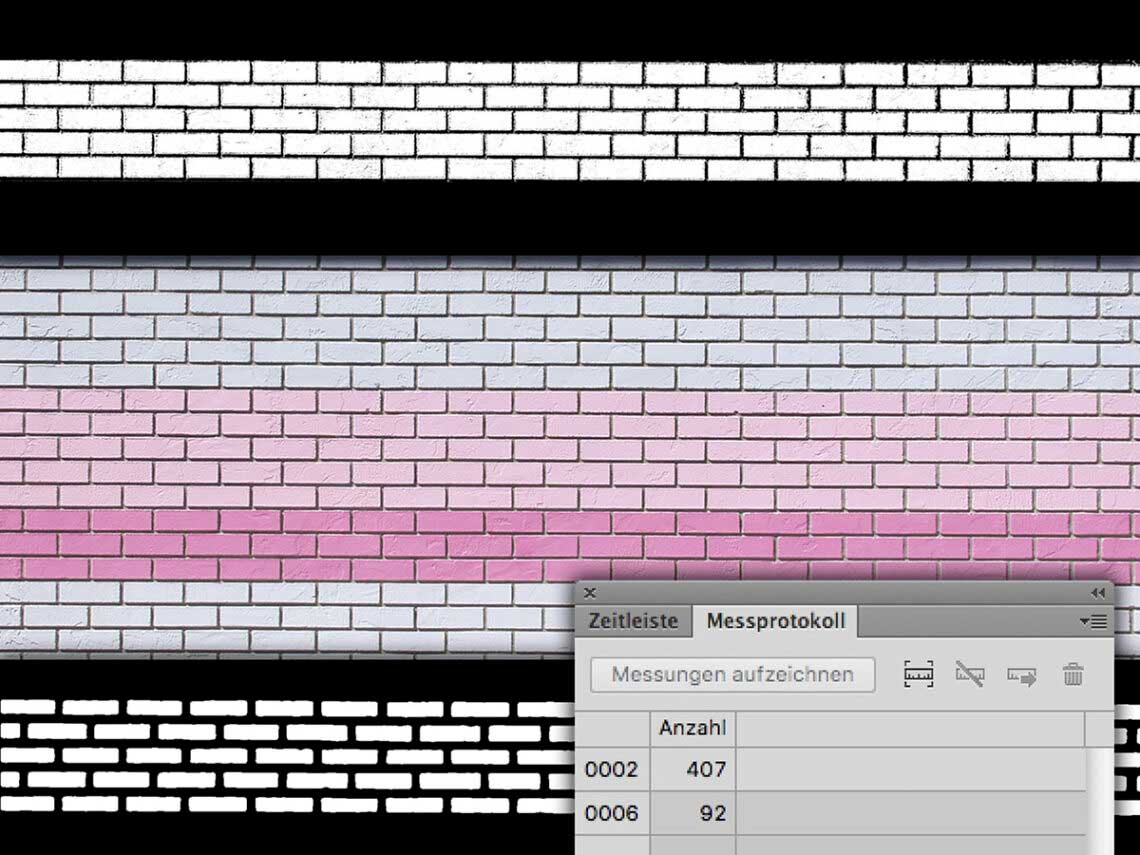This screenshot has height=855, width=1140.
Task: Select measurement row 0002
Action: click(834, 769)
